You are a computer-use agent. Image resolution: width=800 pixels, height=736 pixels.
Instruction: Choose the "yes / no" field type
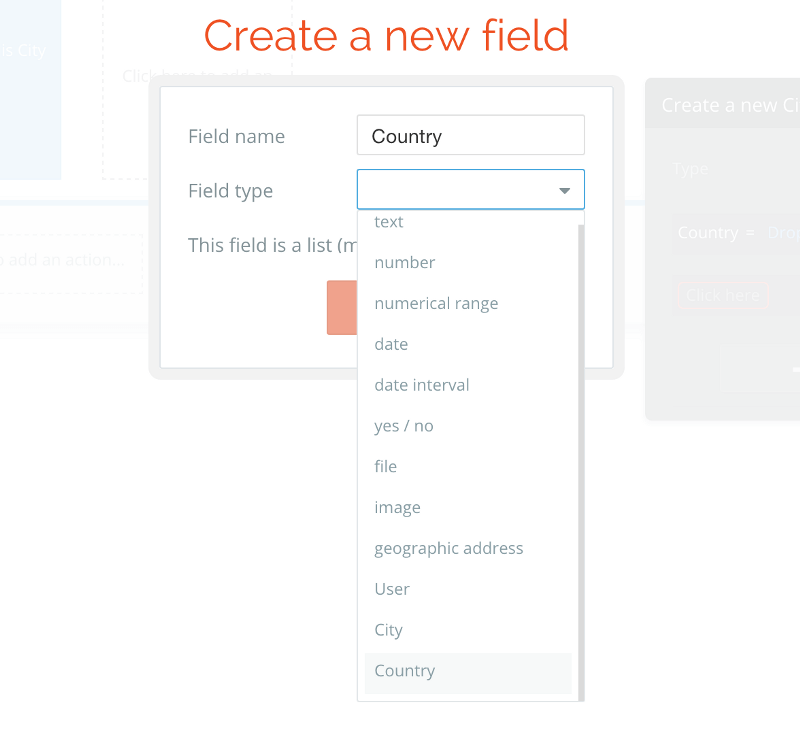(x=404, y=425)
